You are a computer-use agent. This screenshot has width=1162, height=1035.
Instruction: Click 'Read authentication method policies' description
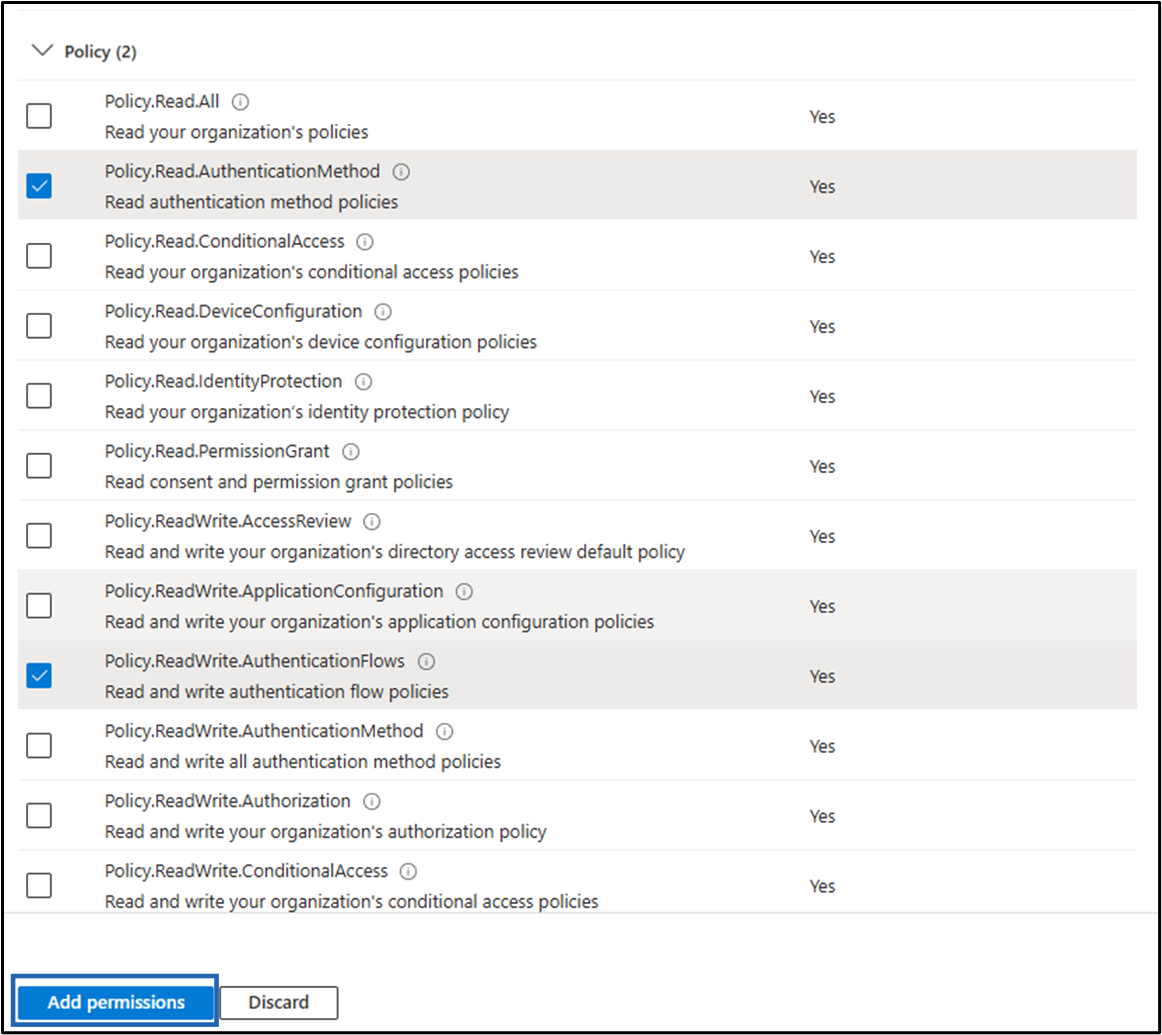click(251, 202)
